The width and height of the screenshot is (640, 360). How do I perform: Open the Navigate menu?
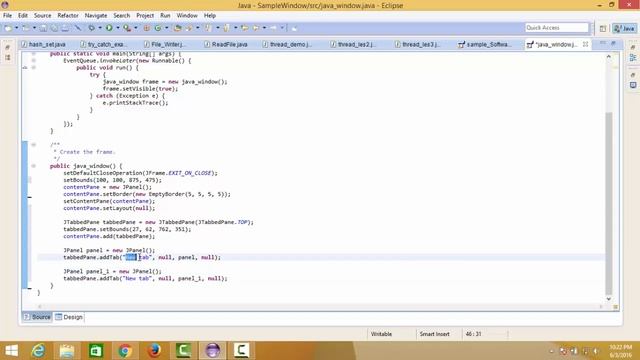pos(96,16)
